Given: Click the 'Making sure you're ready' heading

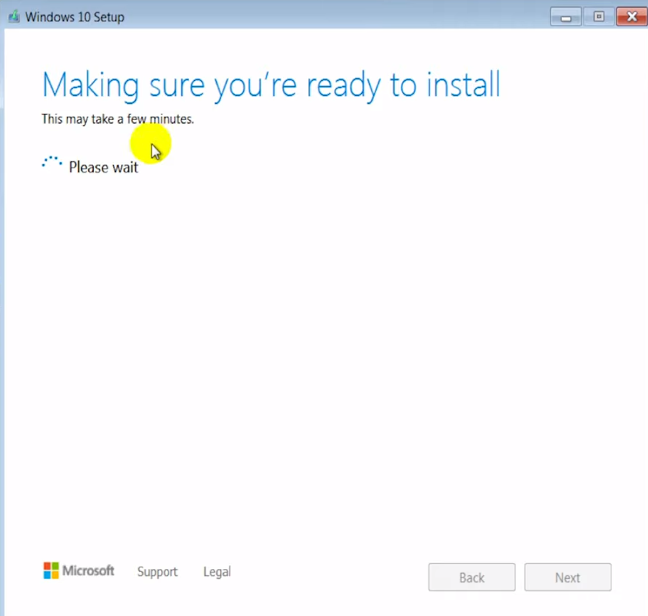Looking at the screenshot, I should click(270, 85).
